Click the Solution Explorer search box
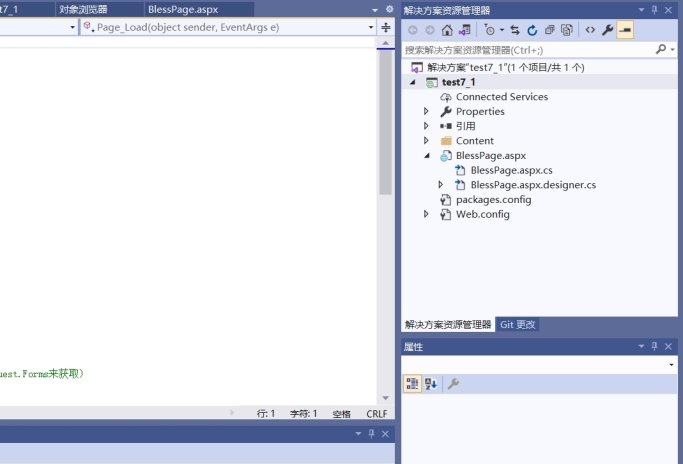 528,50
